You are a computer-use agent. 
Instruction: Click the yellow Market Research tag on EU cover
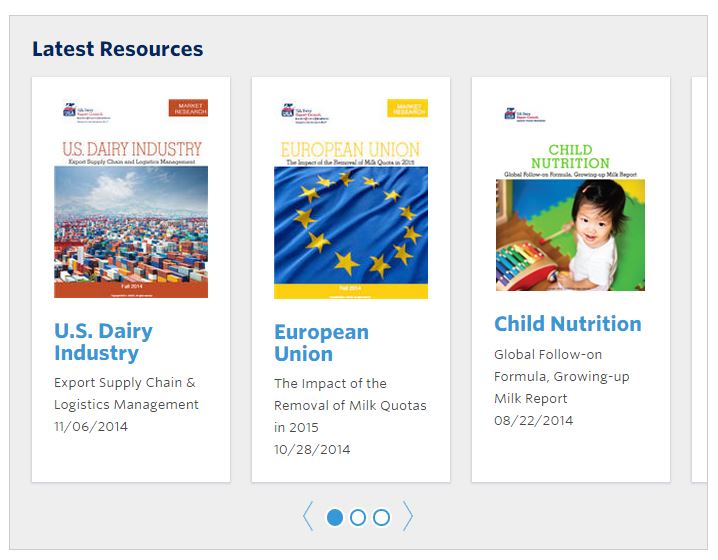[x=407, y=108]
